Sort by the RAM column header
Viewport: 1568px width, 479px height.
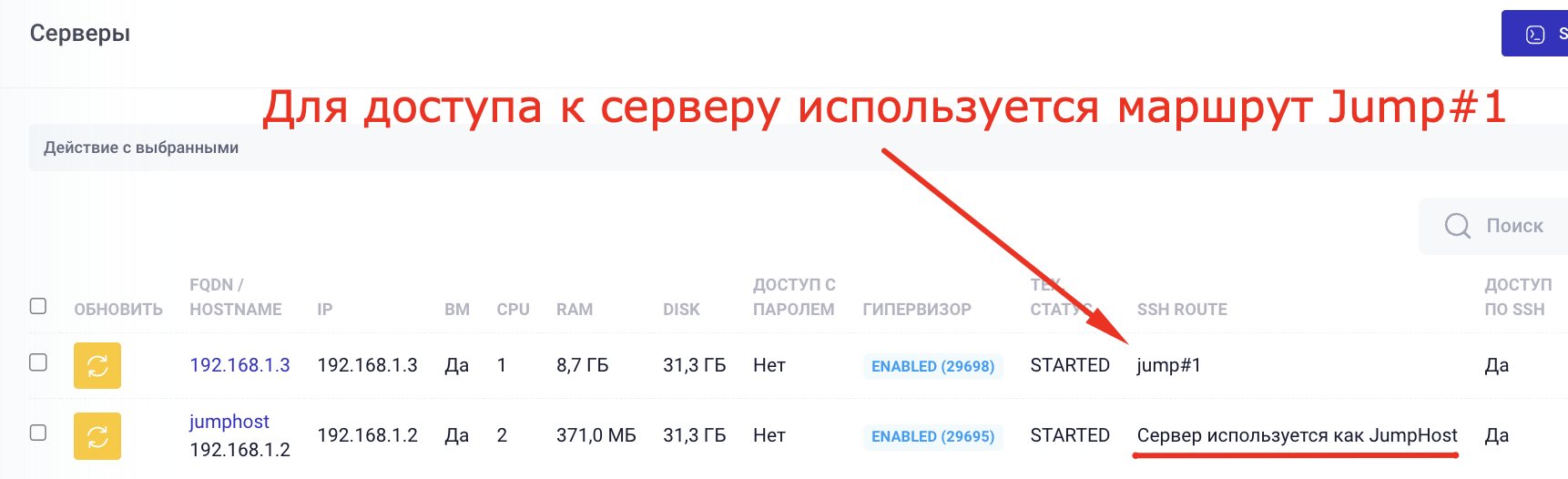[x=575, y=310]
